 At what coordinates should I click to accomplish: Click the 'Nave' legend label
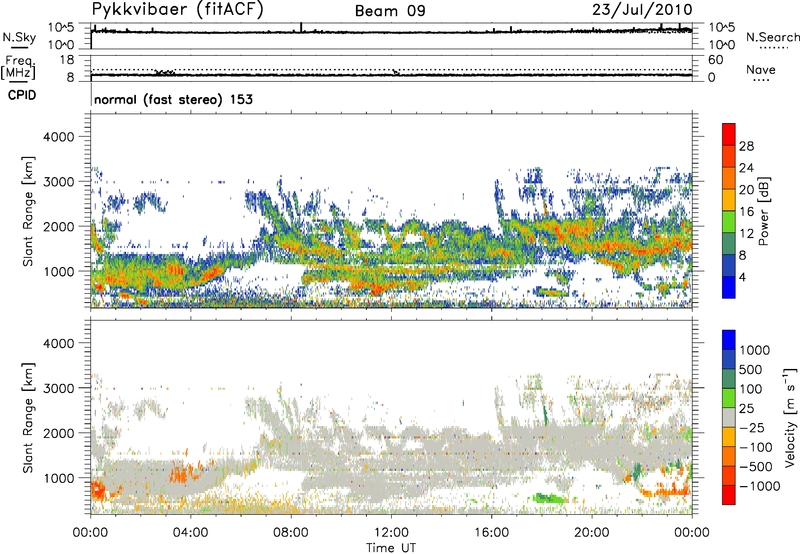coord(760,69)
